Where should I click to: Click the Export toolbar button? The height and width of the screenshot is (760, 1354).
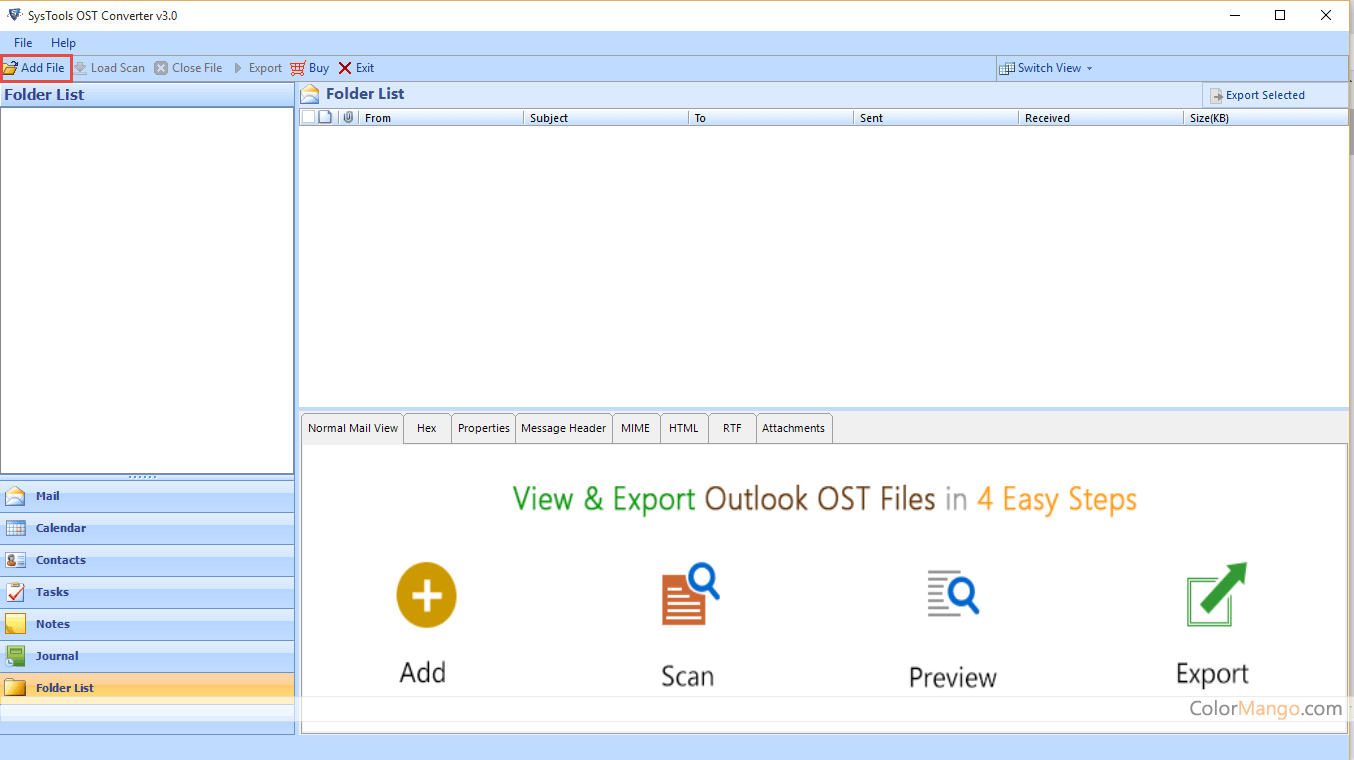(x=257, y=68)
